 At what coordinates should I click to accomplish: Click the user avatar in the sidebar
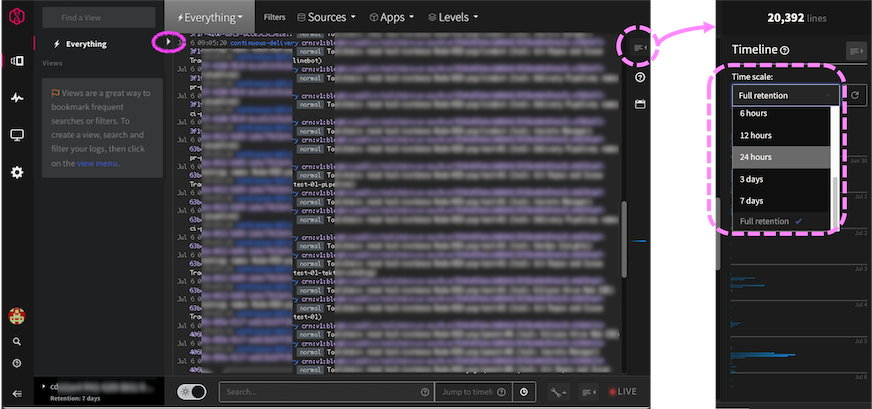click(x=17, y=317)
